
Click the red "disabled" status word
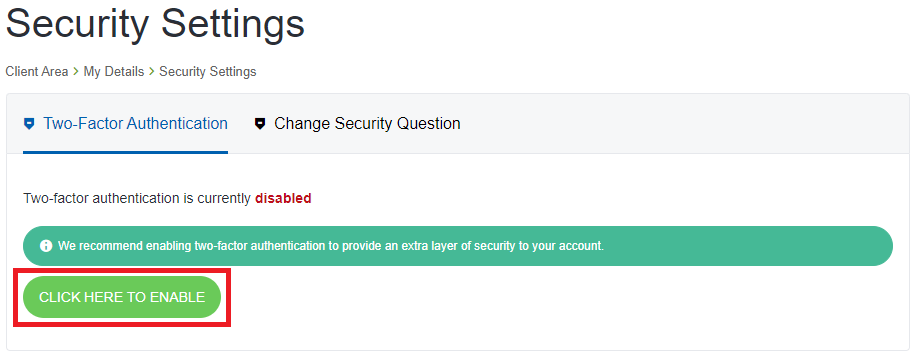283,198
